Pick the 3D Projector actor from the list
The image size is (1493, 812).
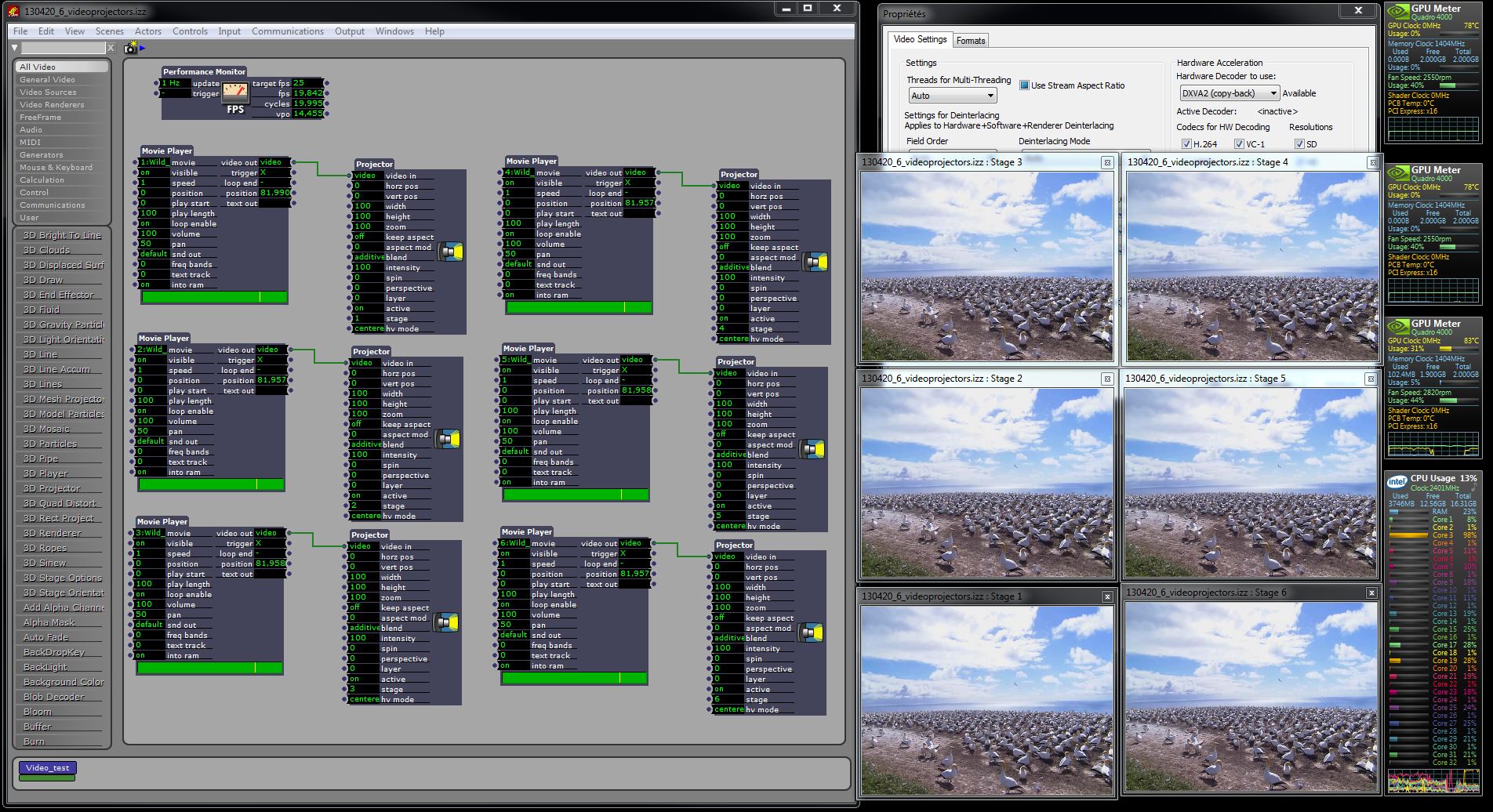(61, 488)
